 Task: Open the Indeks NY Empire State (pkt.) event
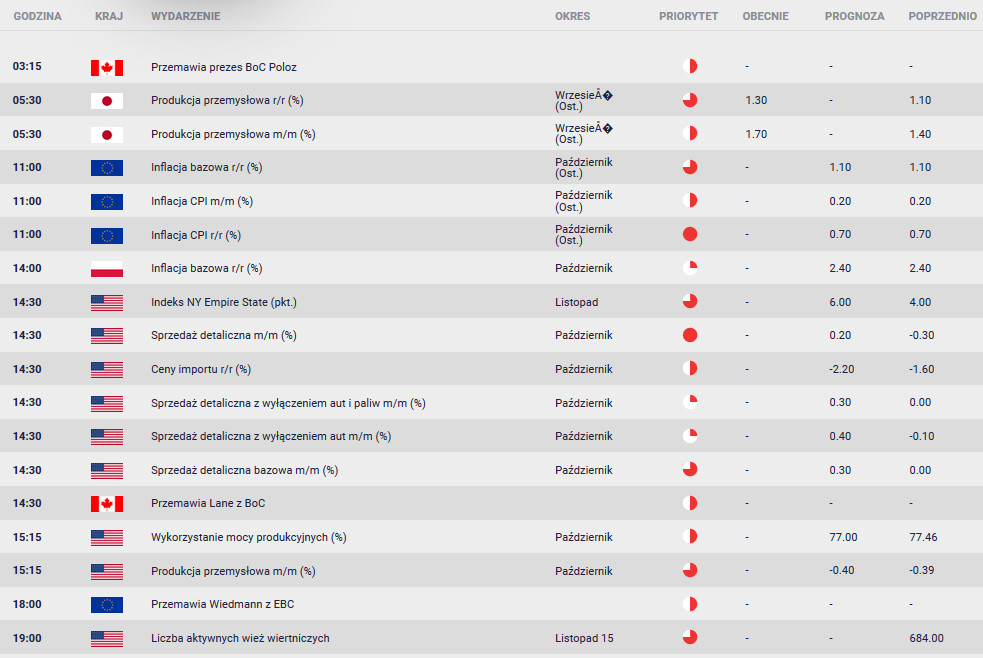click(x=224, y=302)
